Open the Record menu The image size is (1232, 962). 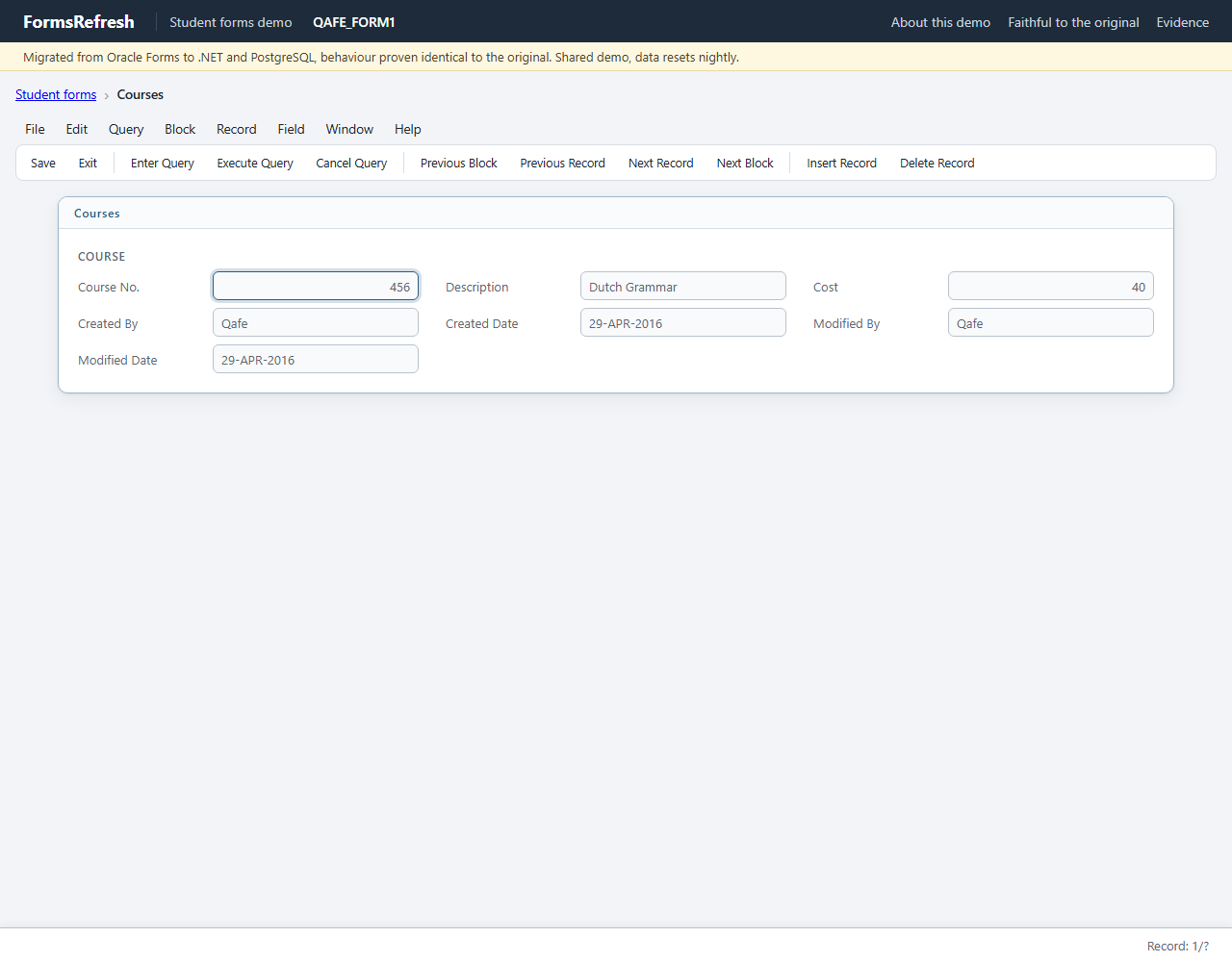[x=237, y=129]
